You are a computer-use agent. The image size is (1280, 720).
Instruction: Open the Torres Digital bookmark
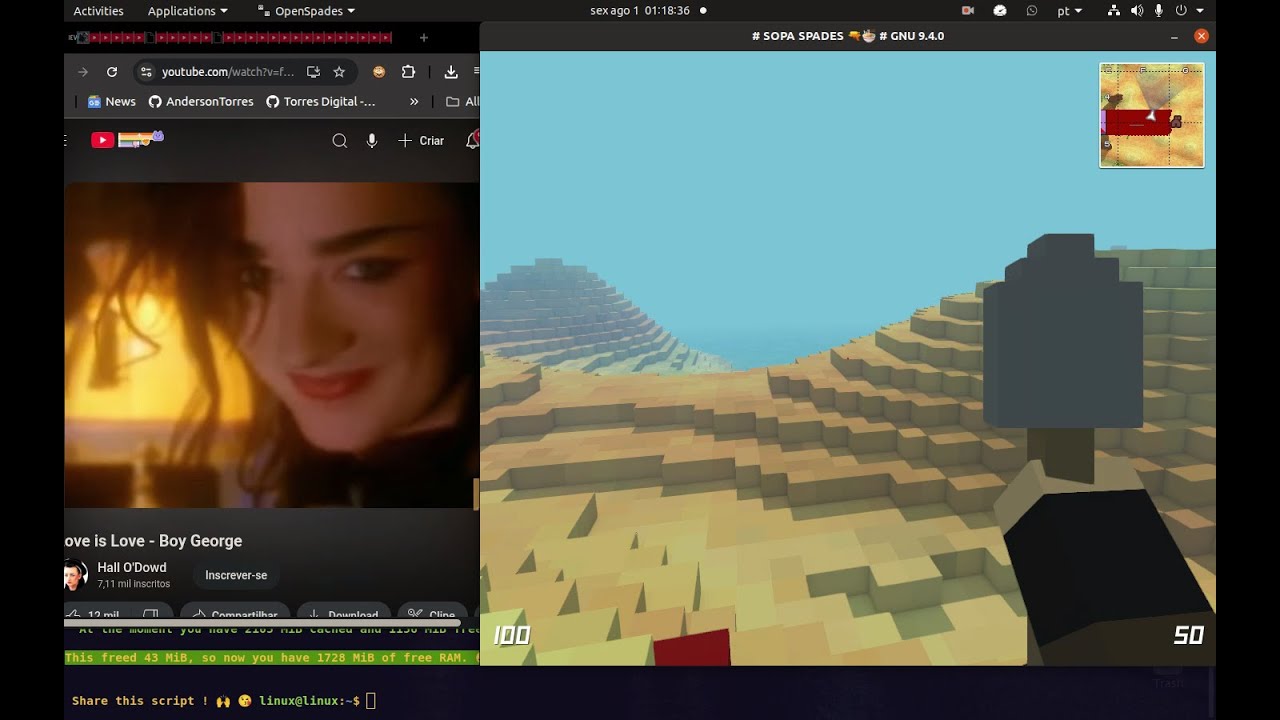[321, 101]
